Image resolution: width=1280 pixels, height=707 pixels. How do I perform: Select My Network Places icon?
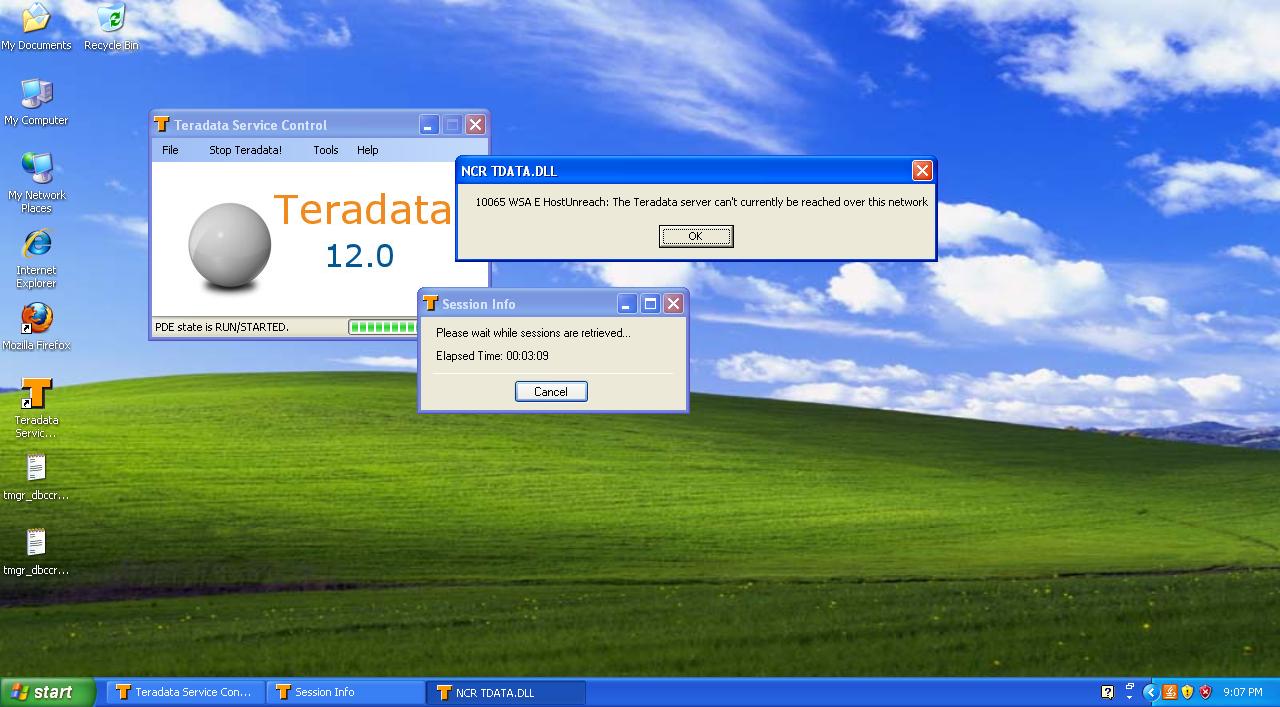coord(36,182)
